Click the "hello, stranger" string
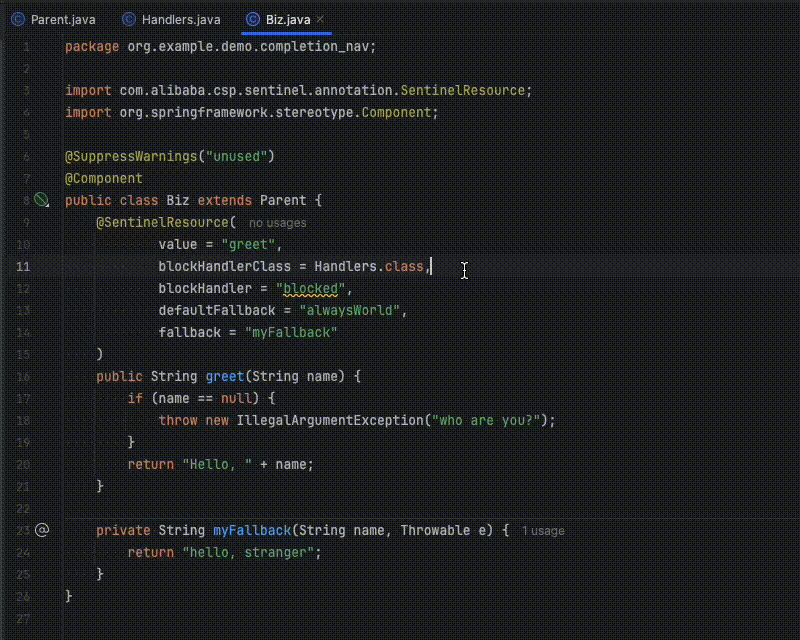 248,552
